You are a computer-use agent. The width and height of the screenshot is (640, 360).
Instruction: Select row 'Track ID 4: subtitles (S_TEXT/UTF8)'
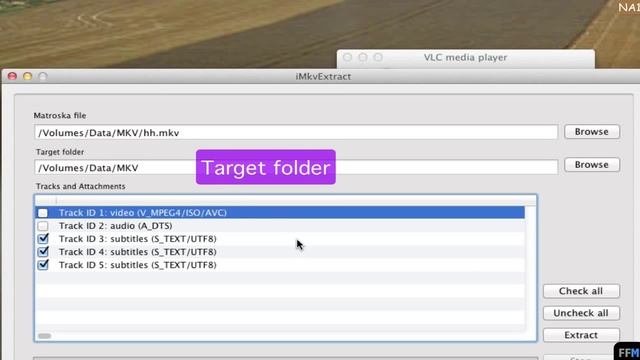(280, 252)
